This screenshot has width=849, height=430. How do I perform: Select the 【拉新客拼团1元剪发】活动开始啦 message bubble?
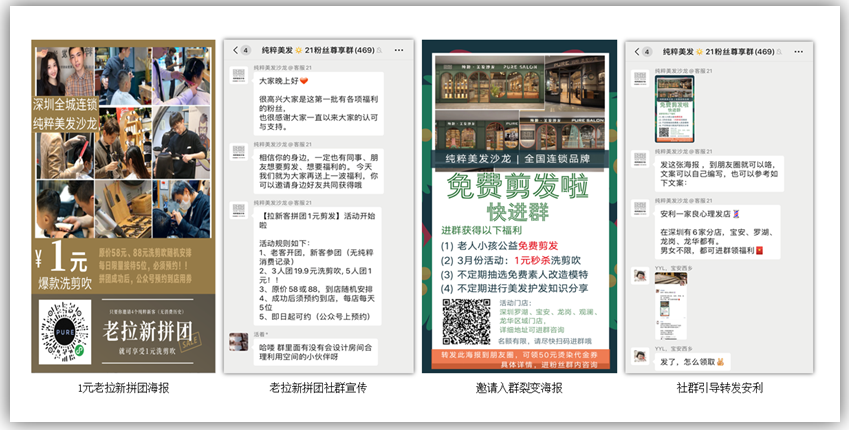click(318, 266)
